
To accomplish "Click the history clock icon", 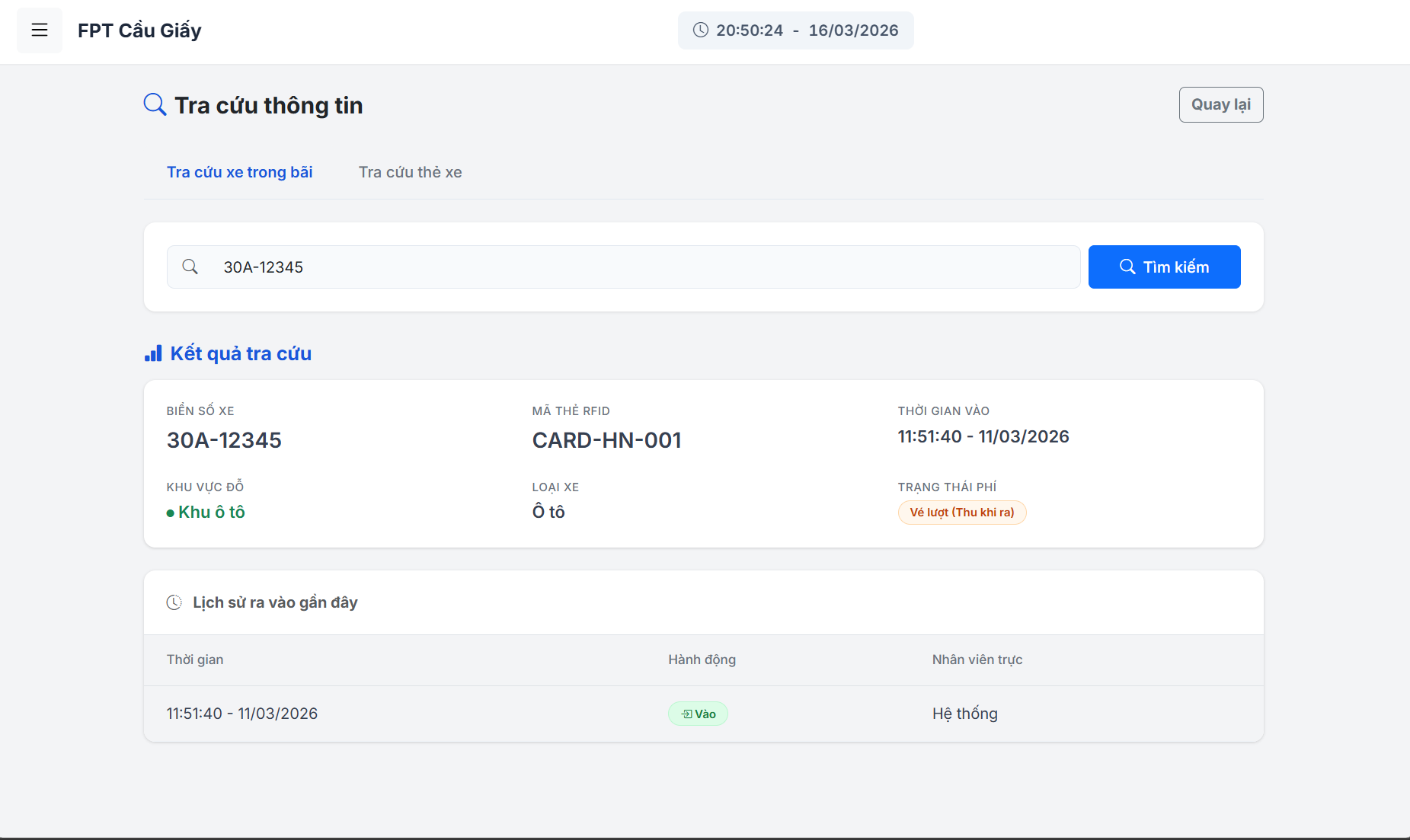I will click(174, 602).
